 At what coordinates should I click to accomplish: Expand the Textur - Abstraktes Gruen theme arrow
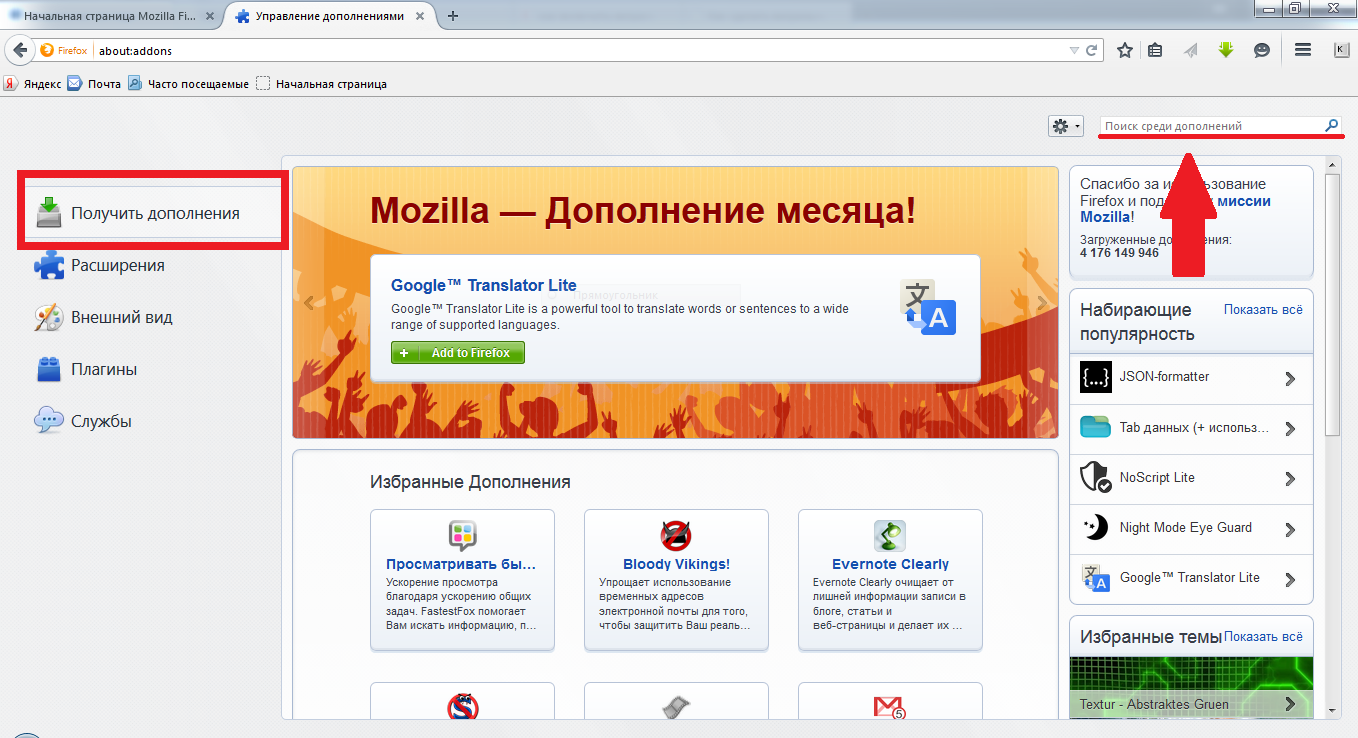tap(1290, 704)
